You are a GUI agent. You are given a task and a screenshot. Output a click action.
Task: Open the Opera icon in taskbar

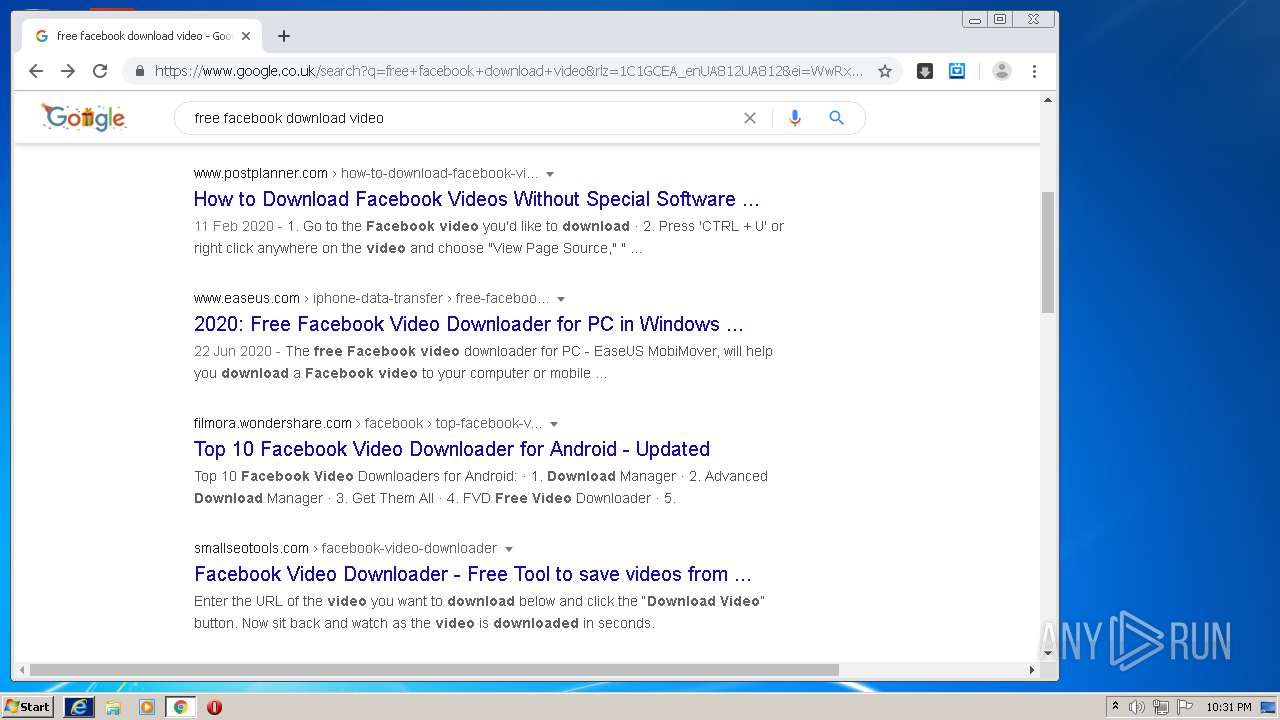click(x=214, y=707)
